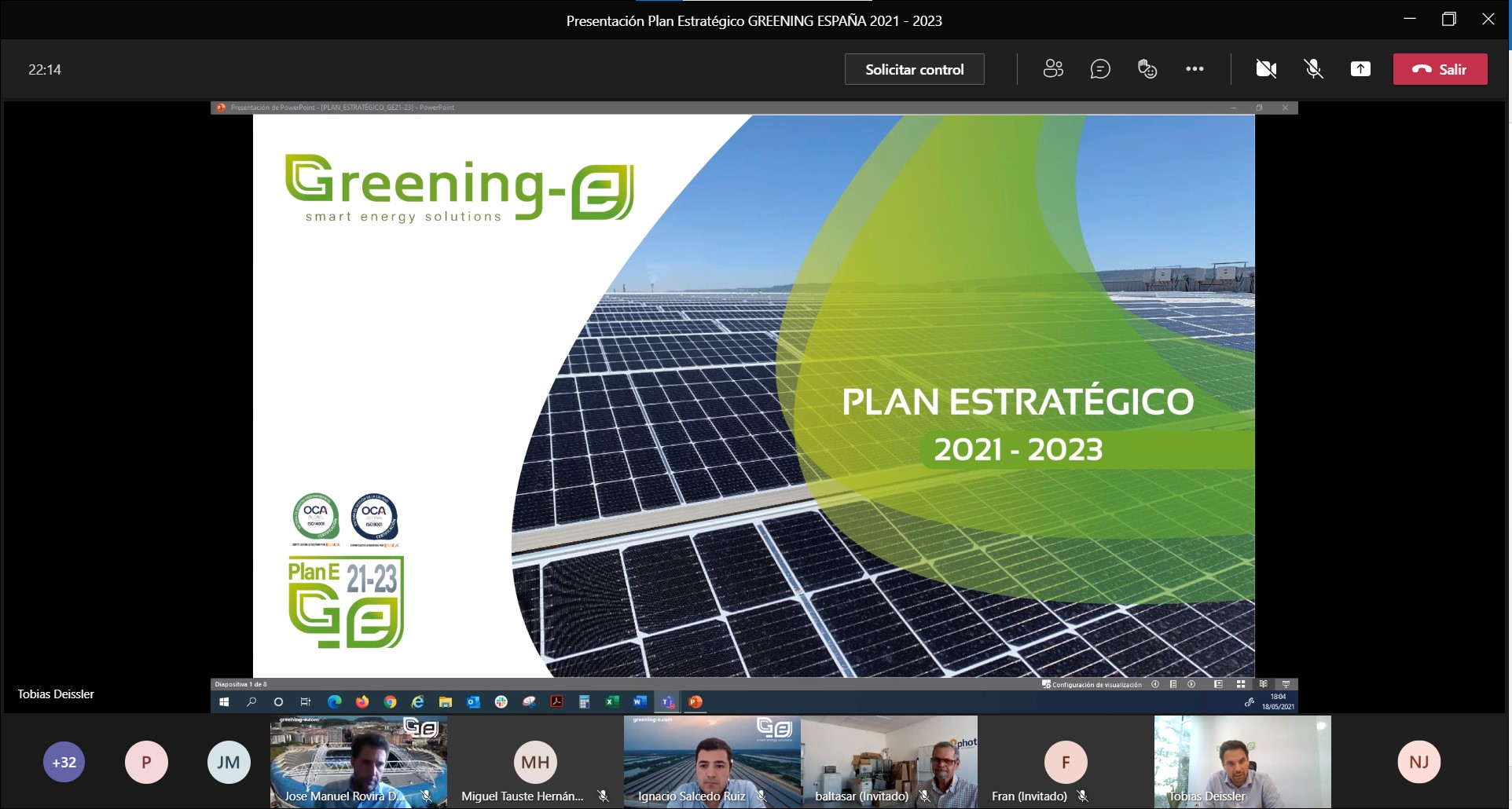Screen dimensions: 1512x809
Task: Click Slack icon in shared taskbar
Action: pos(501,702)
